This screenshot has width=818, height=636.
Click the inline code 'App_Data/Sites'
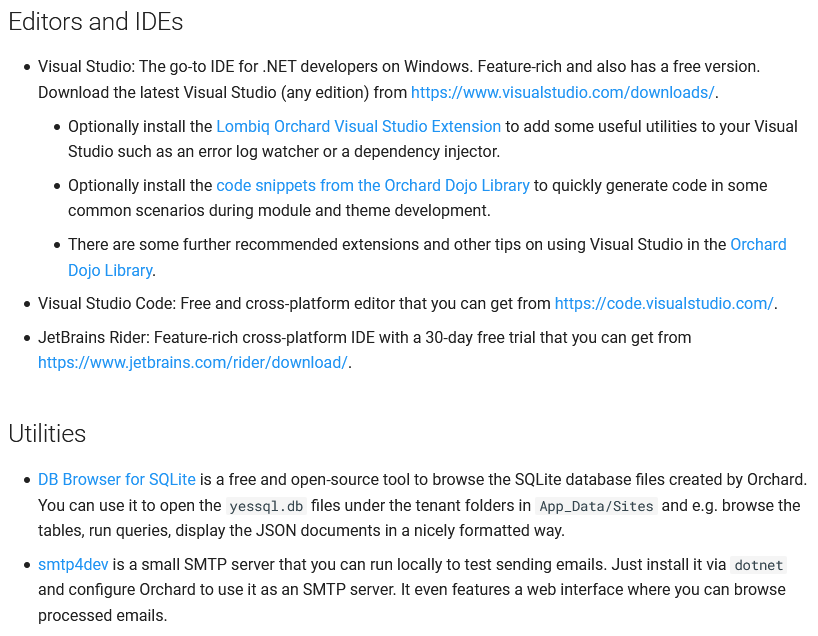click(x=596, y=506)
